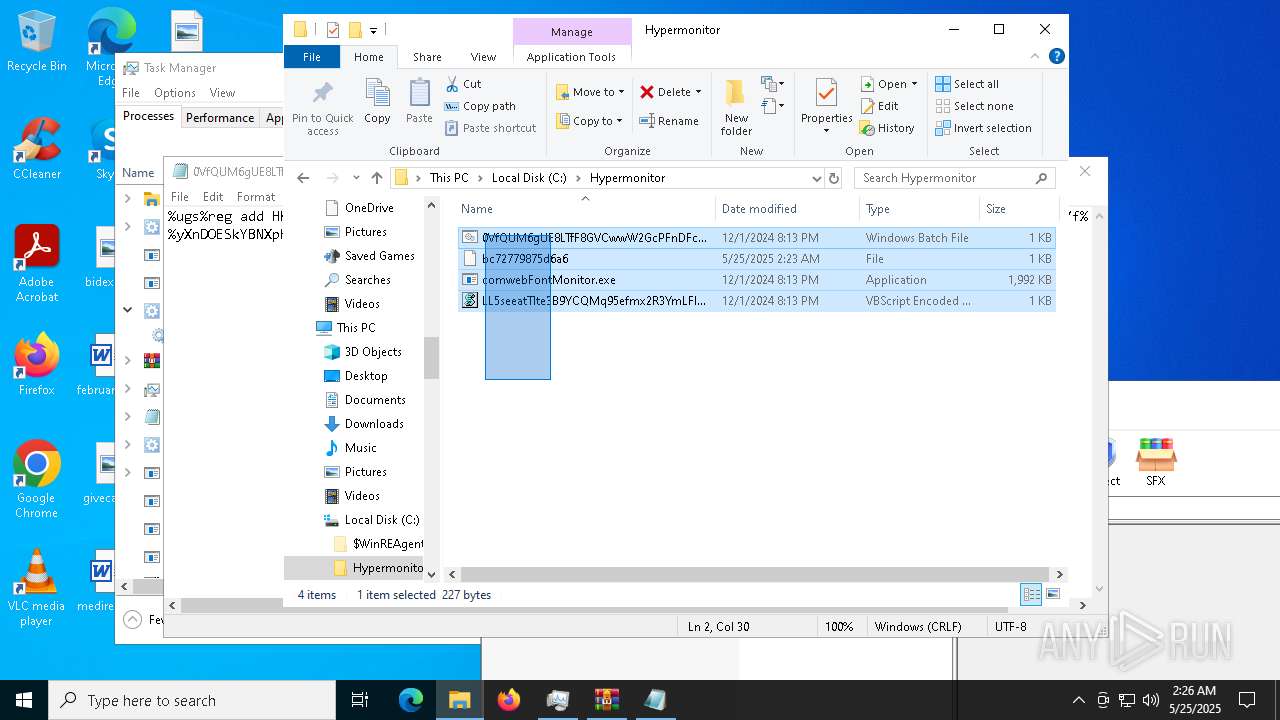
Task: Open Recycle Bin on desktop
Action: coord(37,42)
